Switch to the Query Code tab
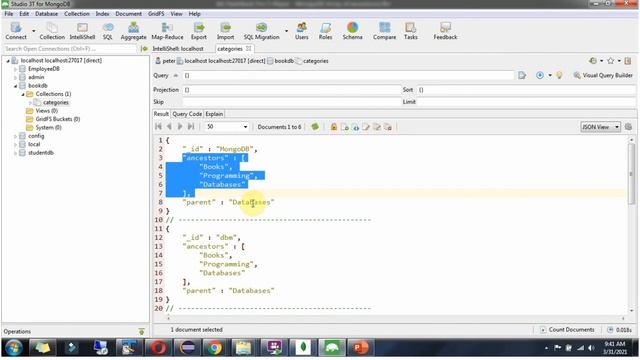The width and height of the screenshot is (640, 360). click(187, 114)
